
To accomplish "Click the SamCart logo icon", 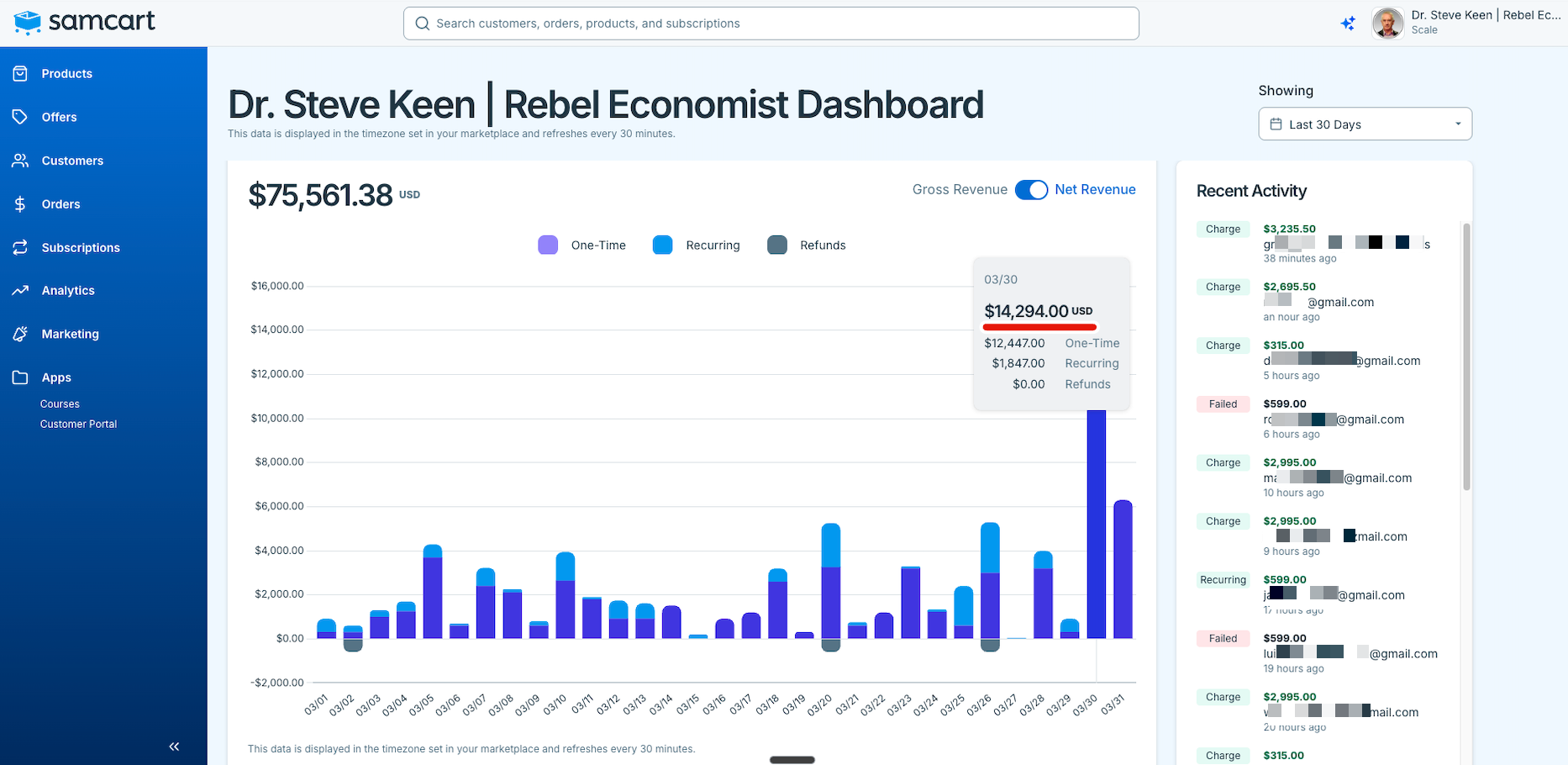I will coord(28,23).
